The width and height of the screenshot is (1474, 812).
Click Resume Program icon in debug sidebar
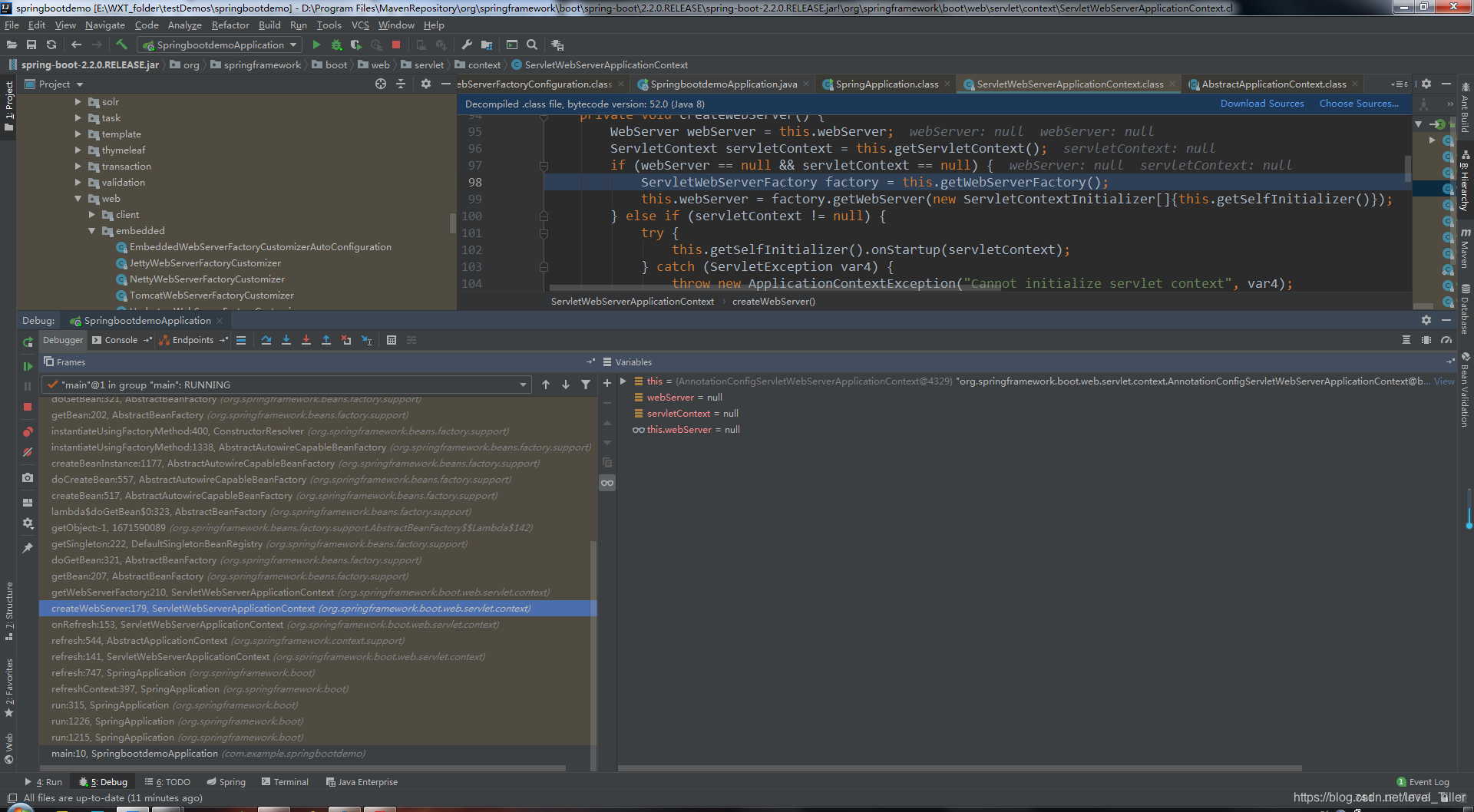click(x=28, y=367)
